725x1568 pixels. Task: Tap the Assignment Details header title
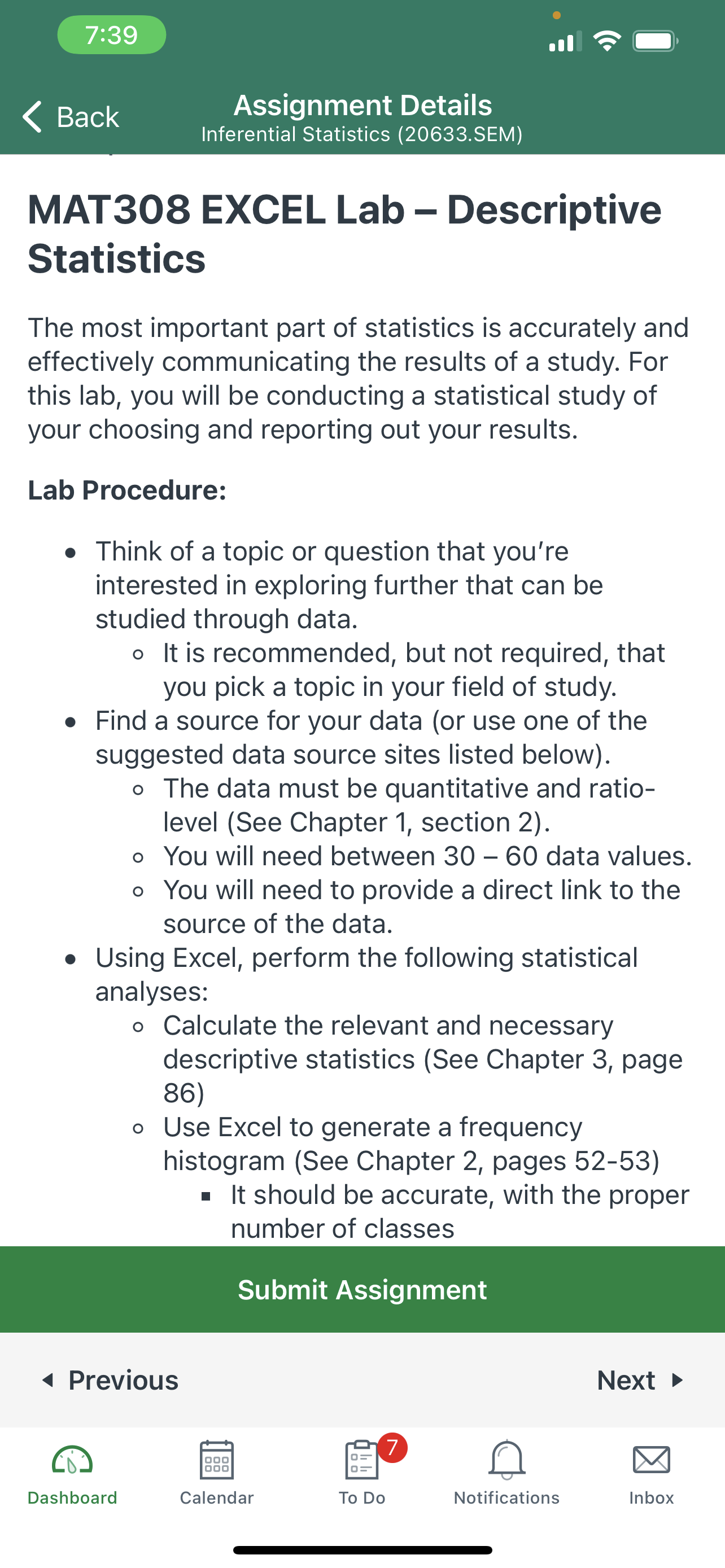(x=362, y=104)
